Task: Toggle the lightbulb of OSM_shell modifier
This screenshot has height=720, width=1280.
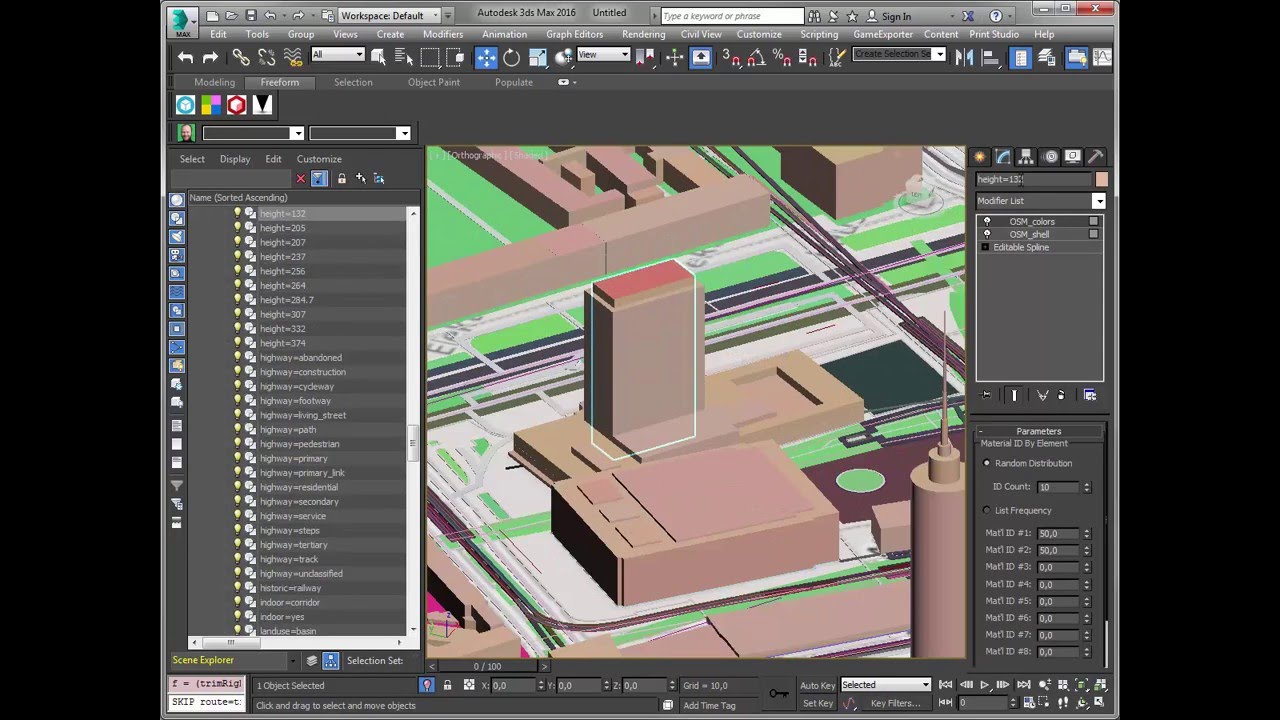Action: coord(987,234)
